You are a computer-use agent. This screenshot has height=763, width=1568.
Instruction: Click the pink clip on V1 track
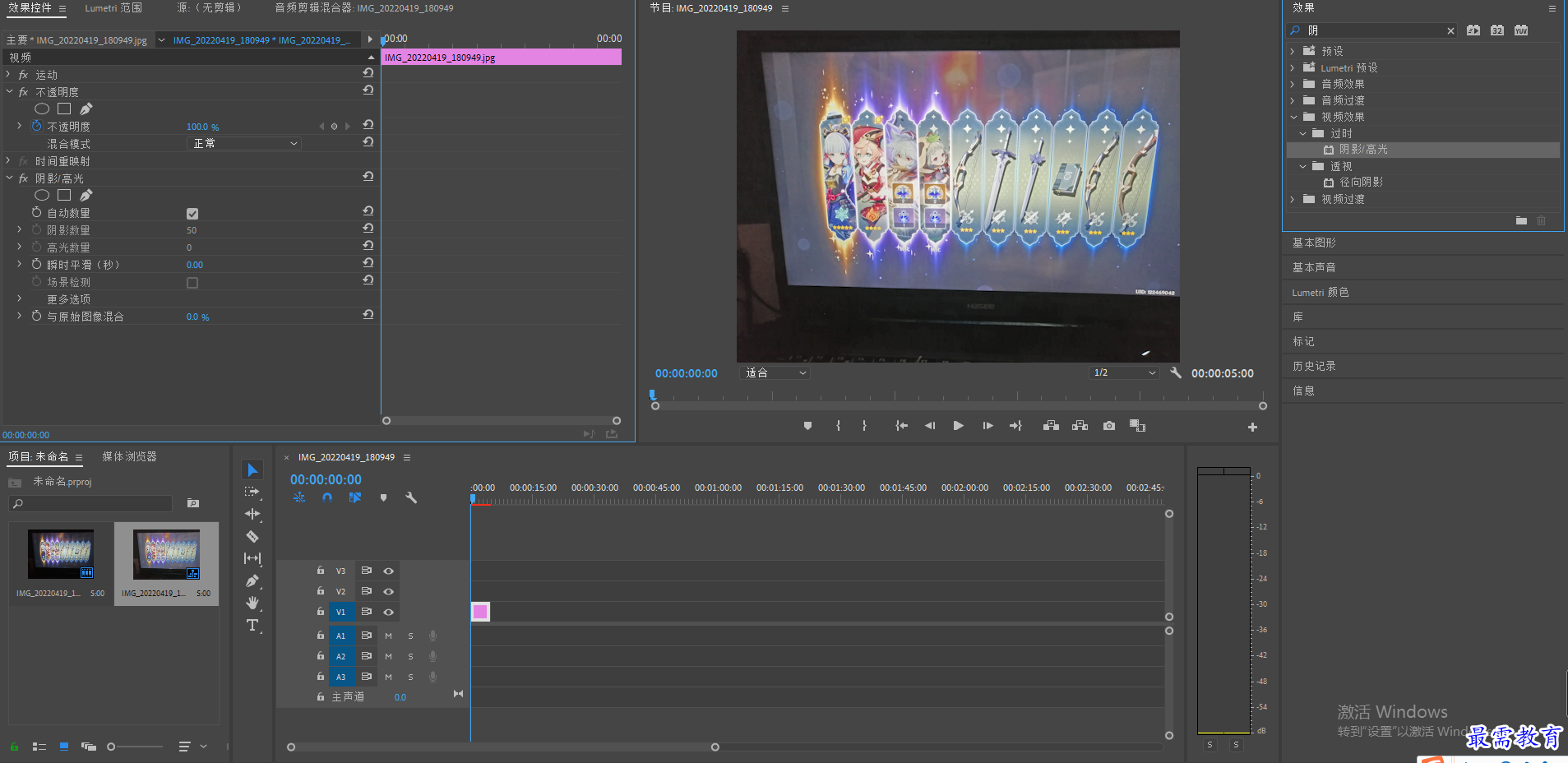coord(480,612)
